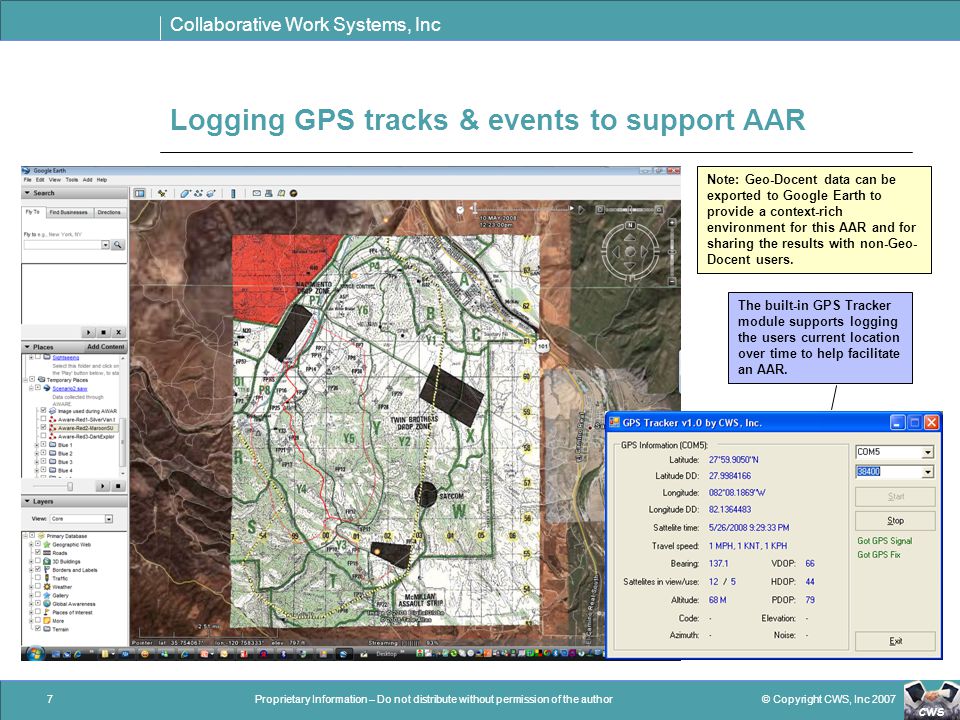The width and height of the screenshot is (960, 720).
Task: Click the Sky mode toolbar icon
Action: tap(293, 193)
